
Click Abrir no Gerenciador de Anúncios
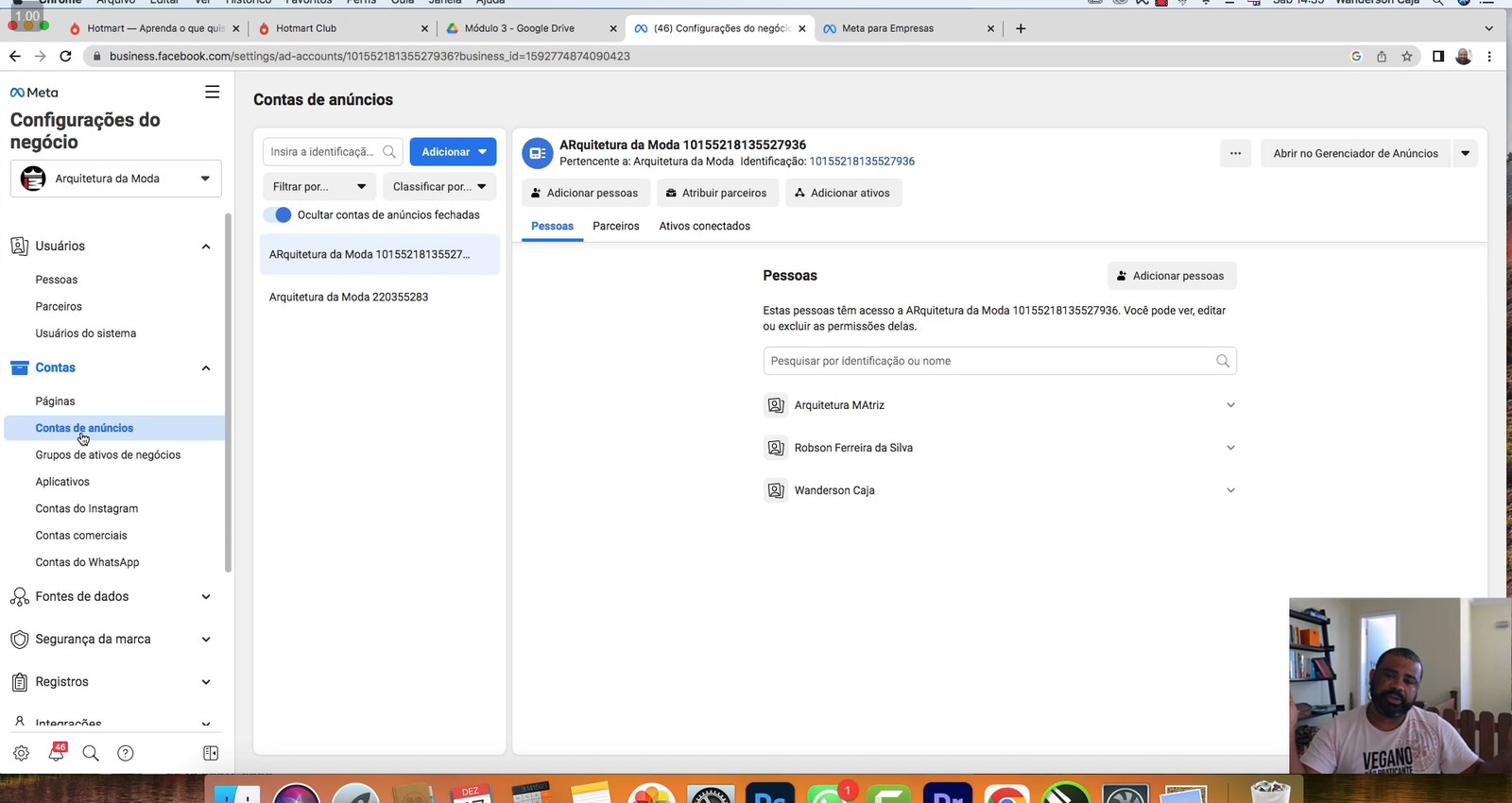(1355, 153)
